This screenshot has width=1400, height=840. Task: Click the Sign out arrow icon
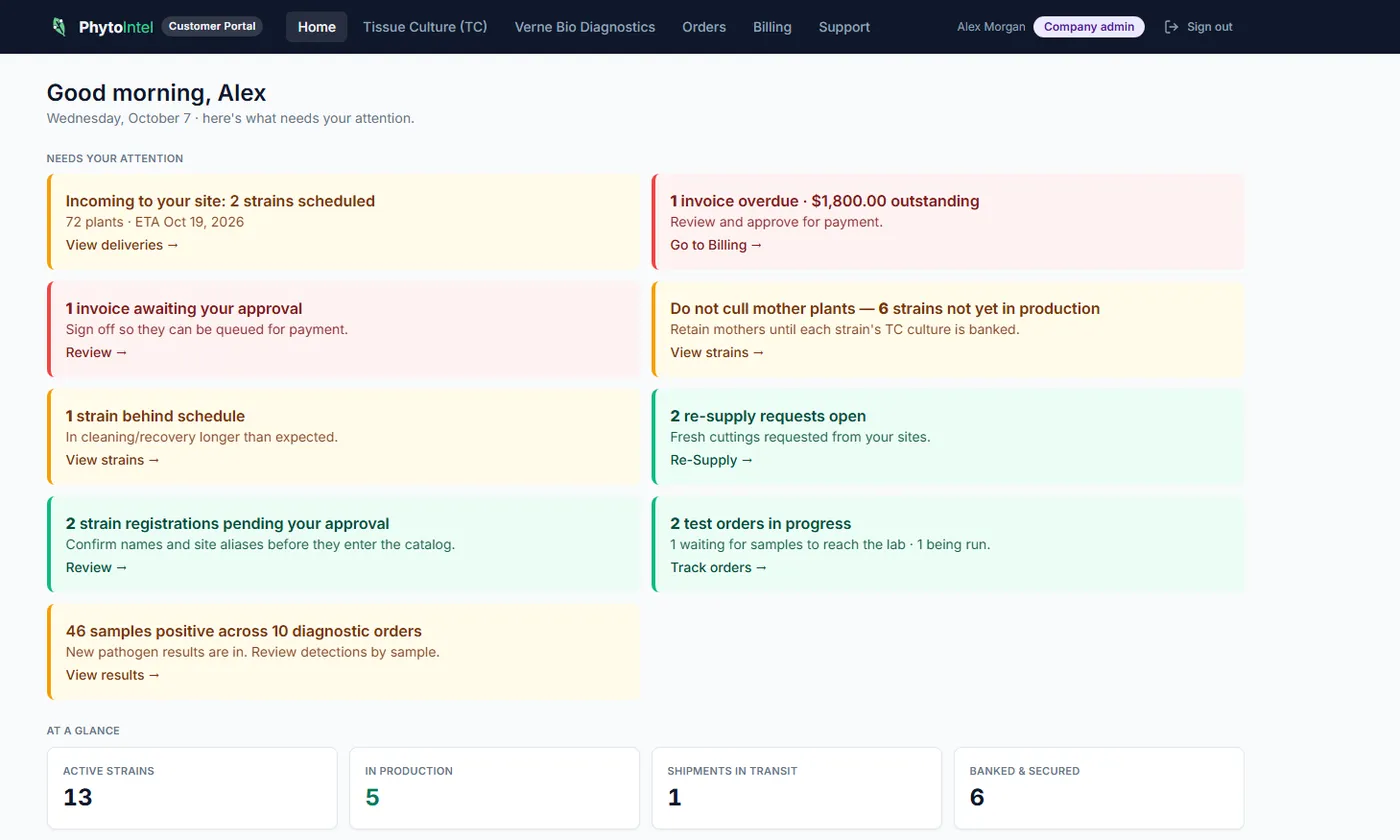pos(1172,27)
